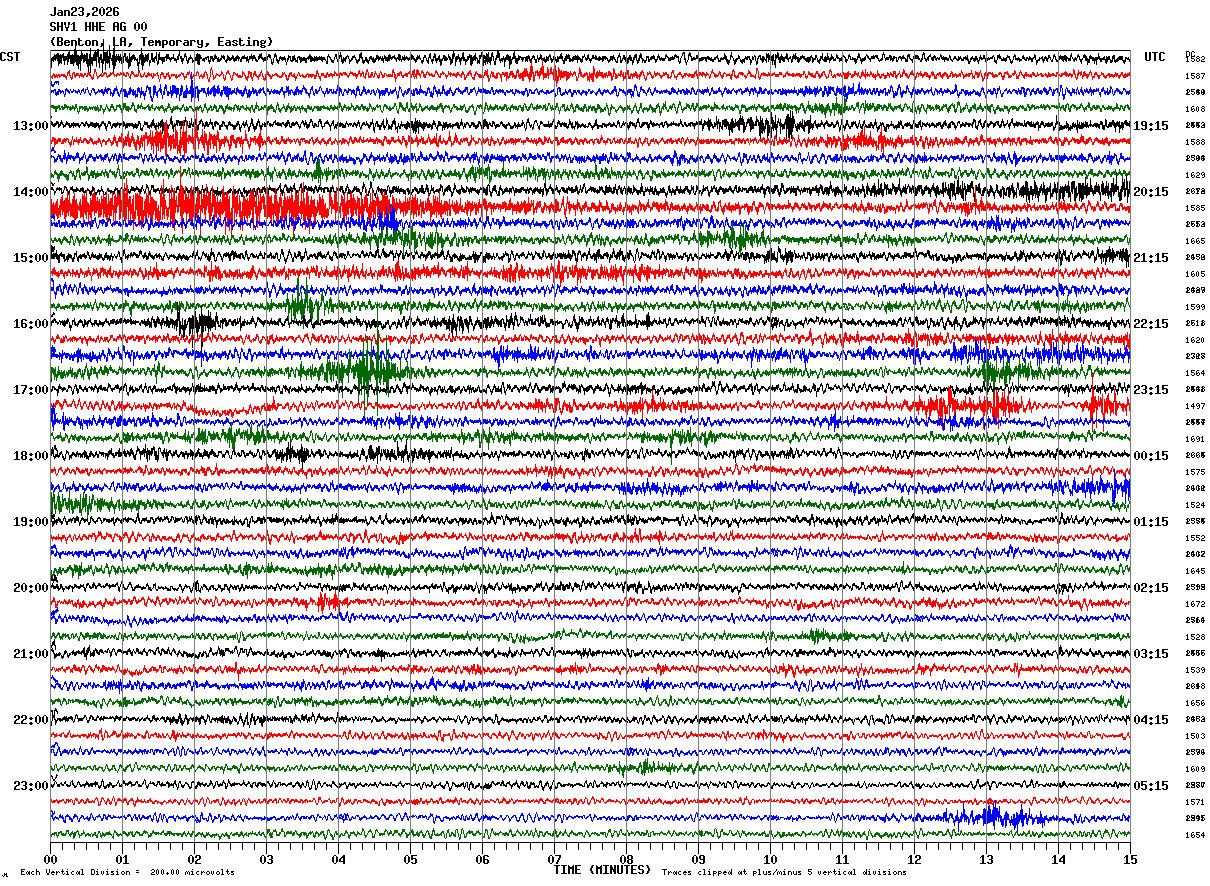
Task: Click the 23:00 CST row label
Action: 31,786
